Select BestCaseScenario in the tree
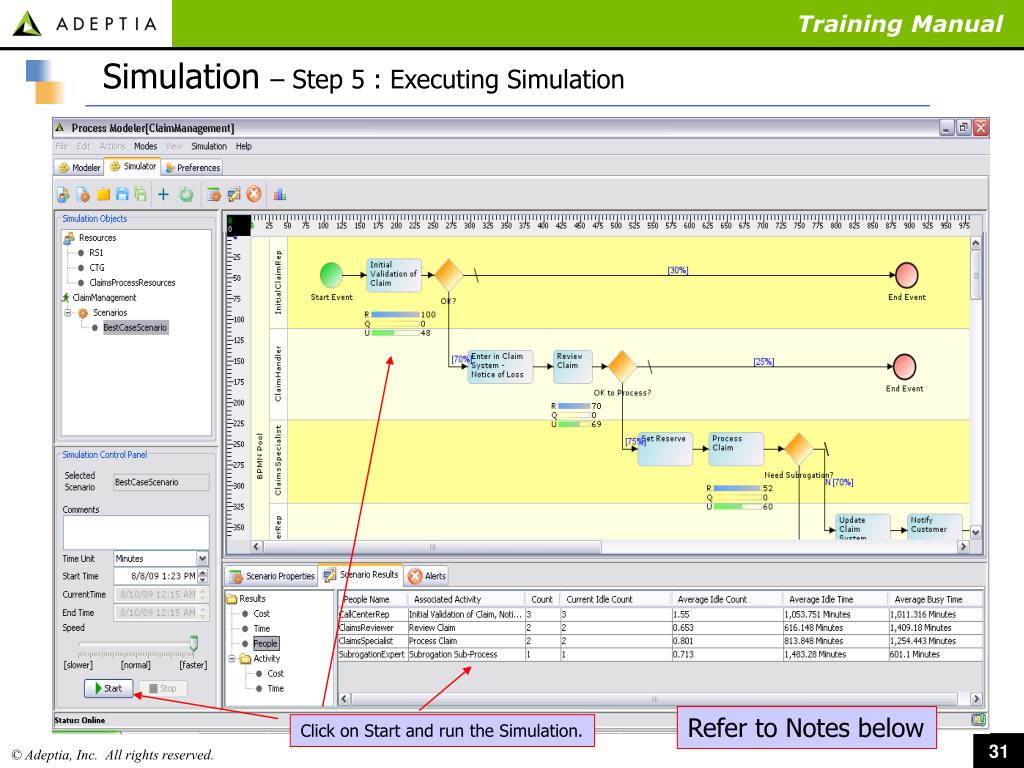Viewport: 1024px width, 768px height. click(135, 328)
